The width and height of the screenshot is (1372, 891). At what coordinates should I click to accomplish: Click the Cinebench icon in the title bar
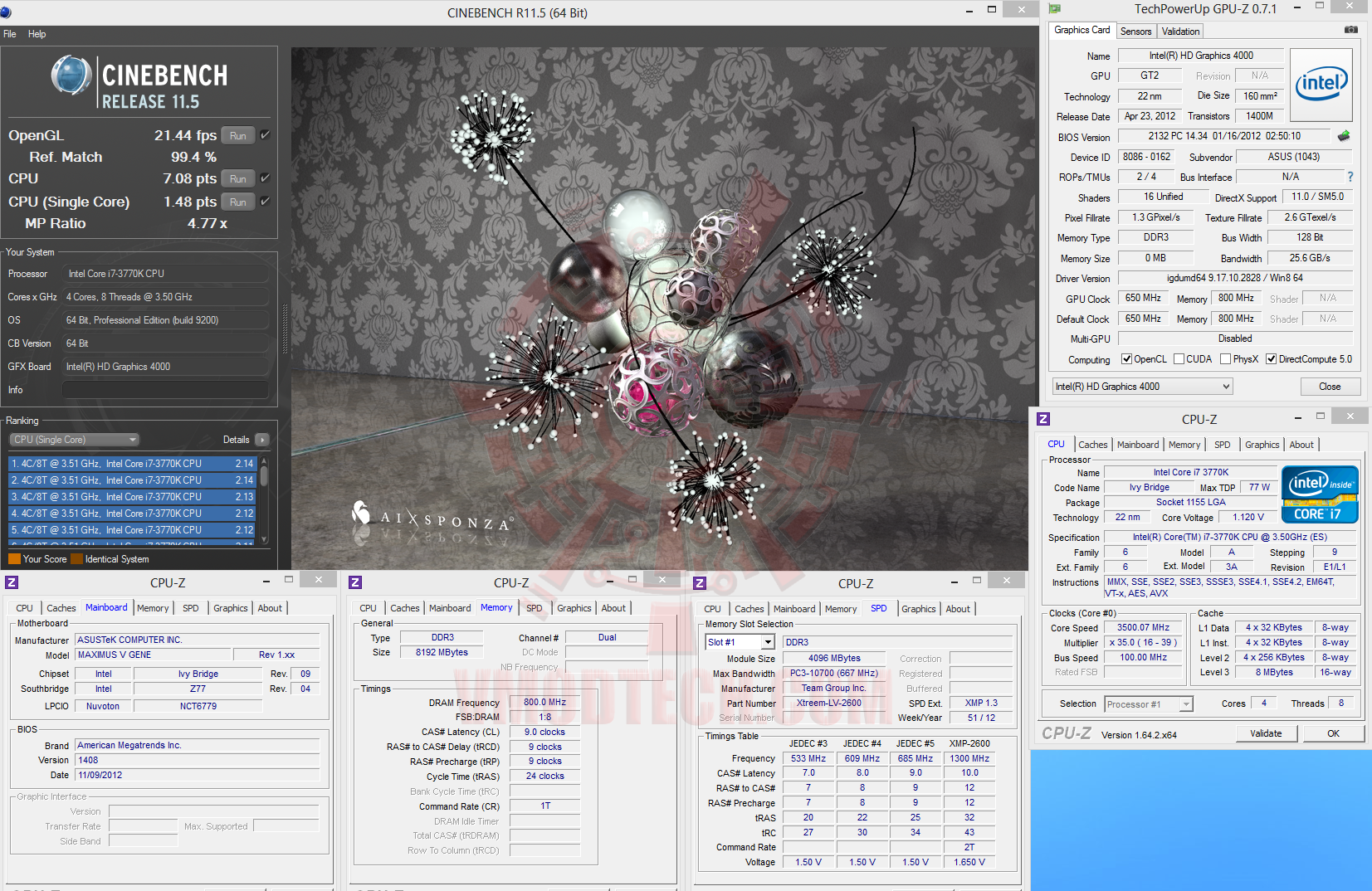(x=7, y=12)
